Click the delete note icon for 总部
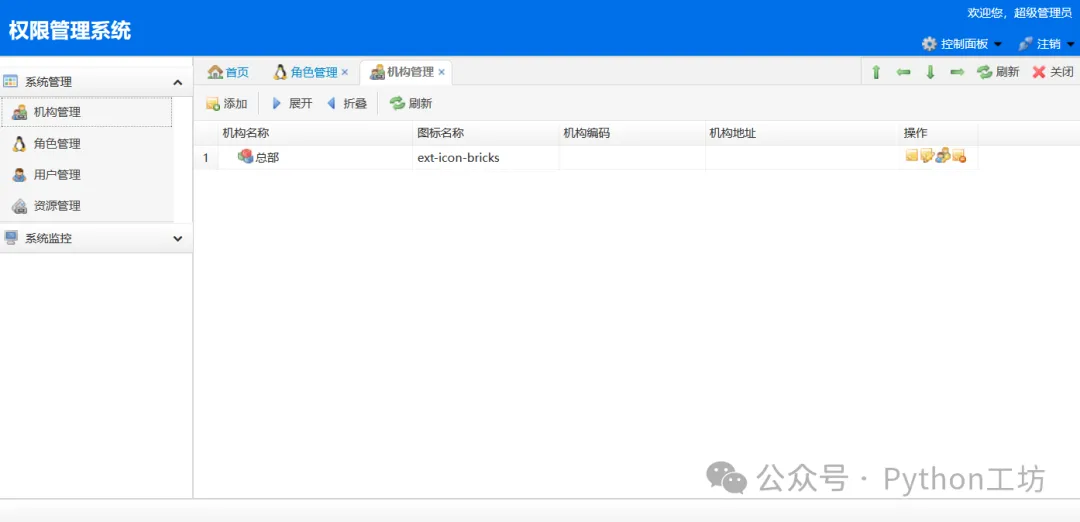This screenshot has height=522, width=1080. point(959,156)
